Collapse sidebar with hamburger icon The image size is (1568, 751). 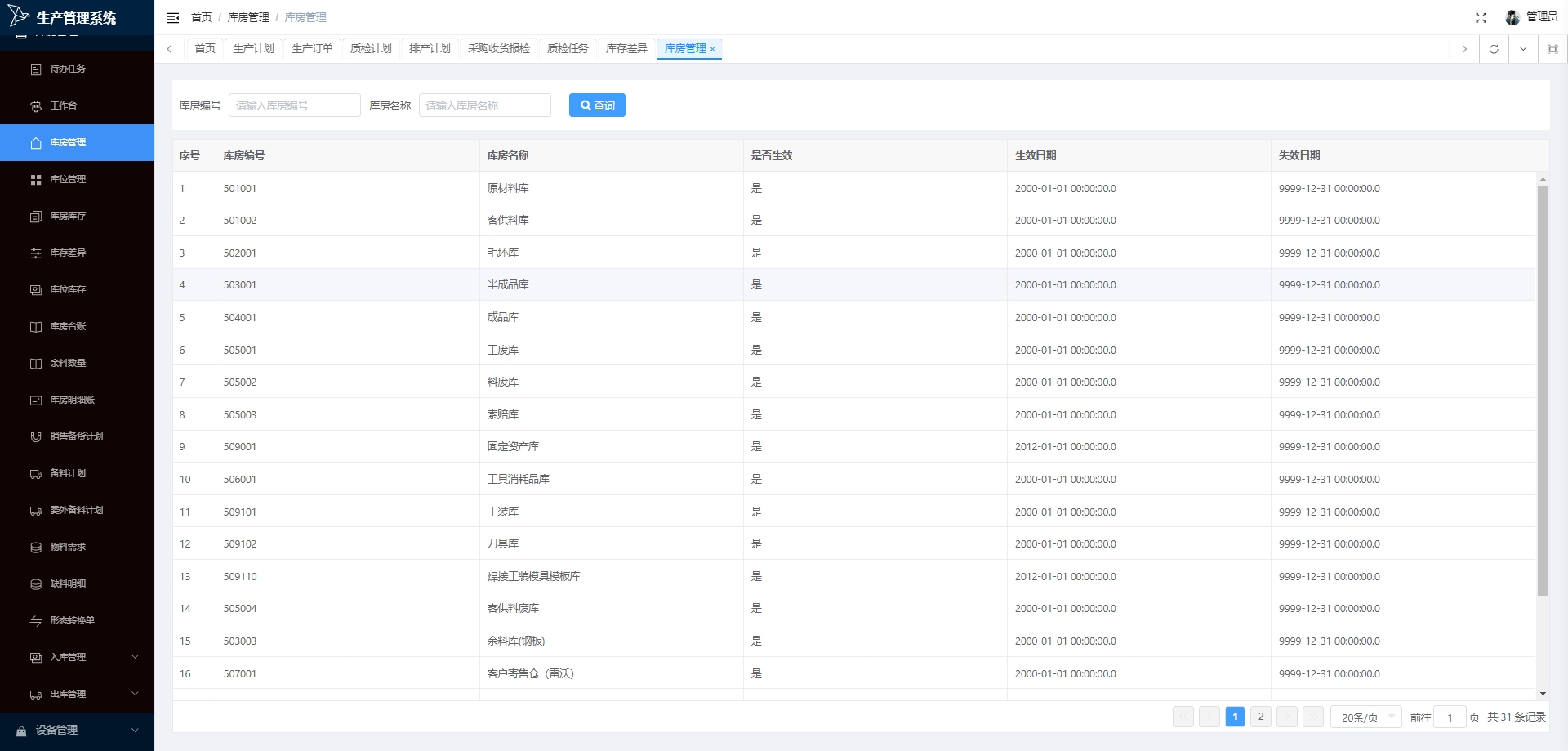pyautogui.click(x=173, y=17)
